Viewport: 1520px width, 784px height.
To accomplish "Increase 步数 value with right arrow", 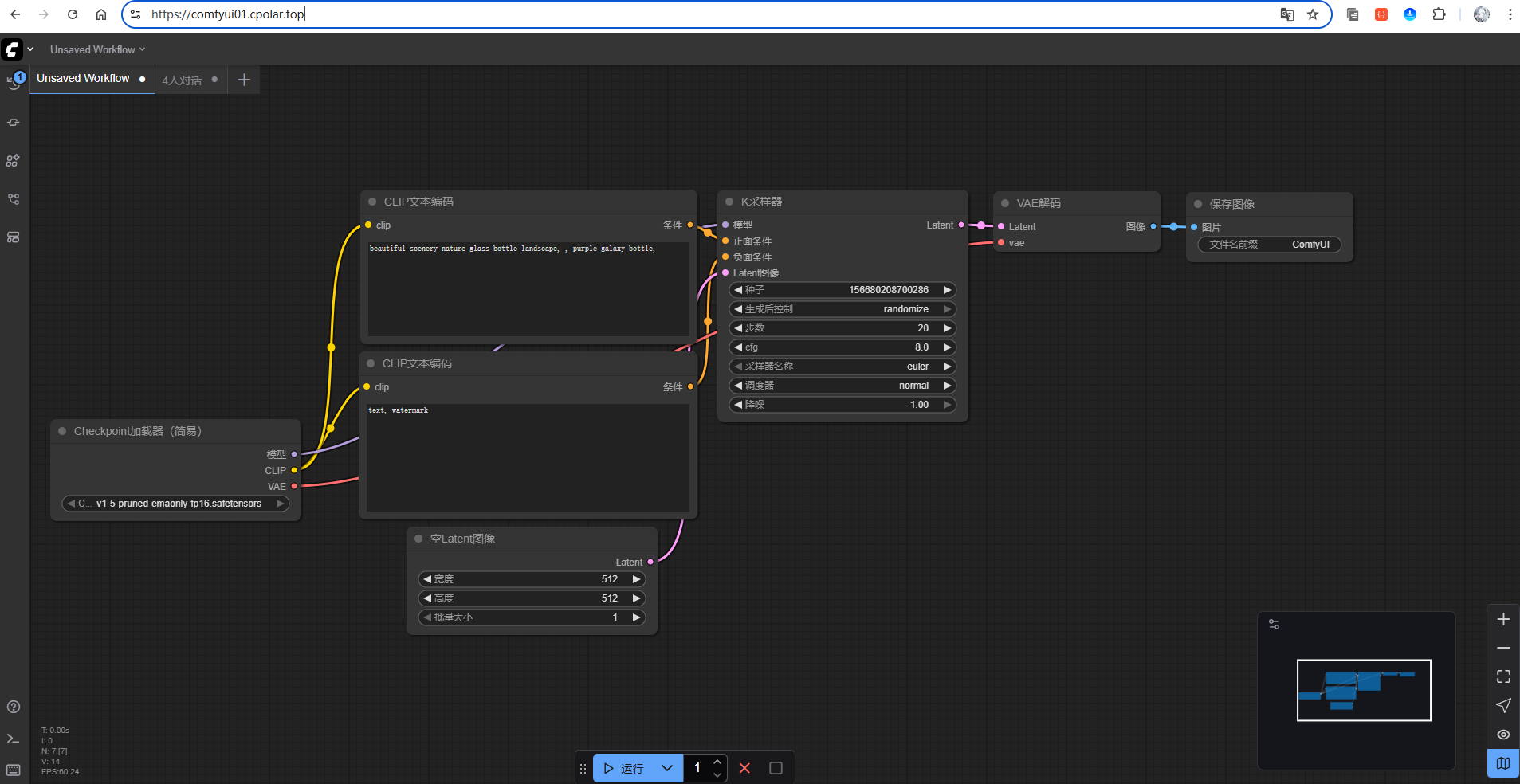I will (x=947, y=328).
